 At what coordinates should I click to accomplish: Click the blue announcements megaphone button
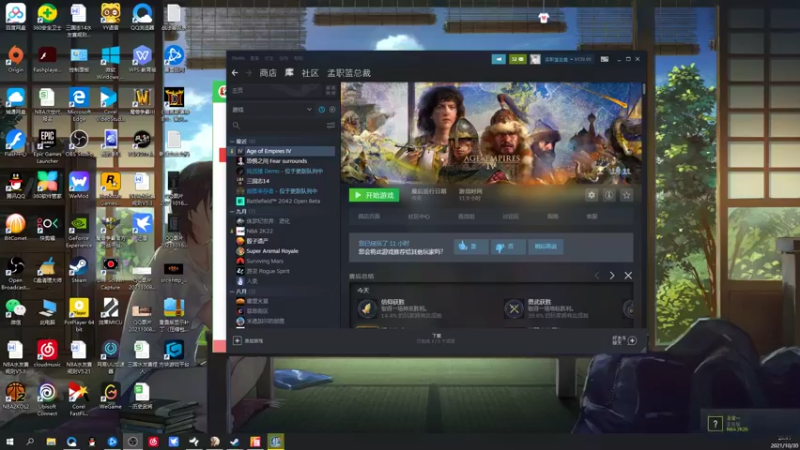498,59
